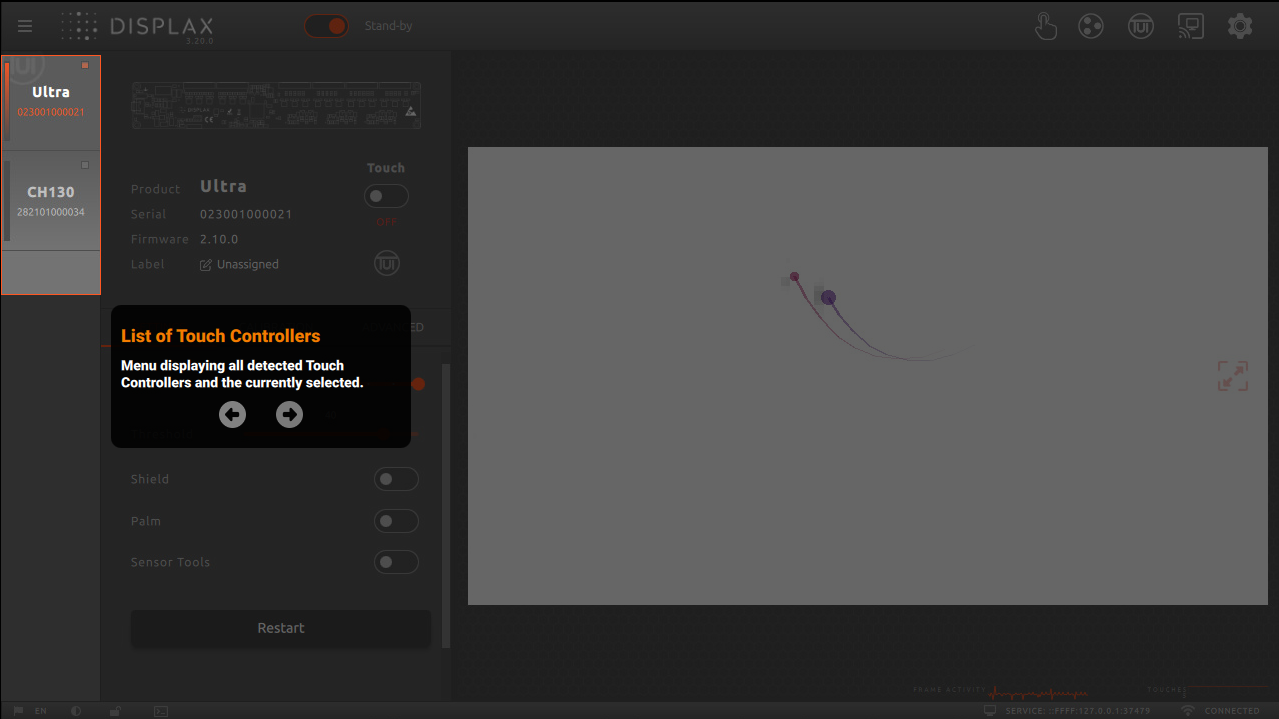Open the screen cast display icon

pos(1190,26)
